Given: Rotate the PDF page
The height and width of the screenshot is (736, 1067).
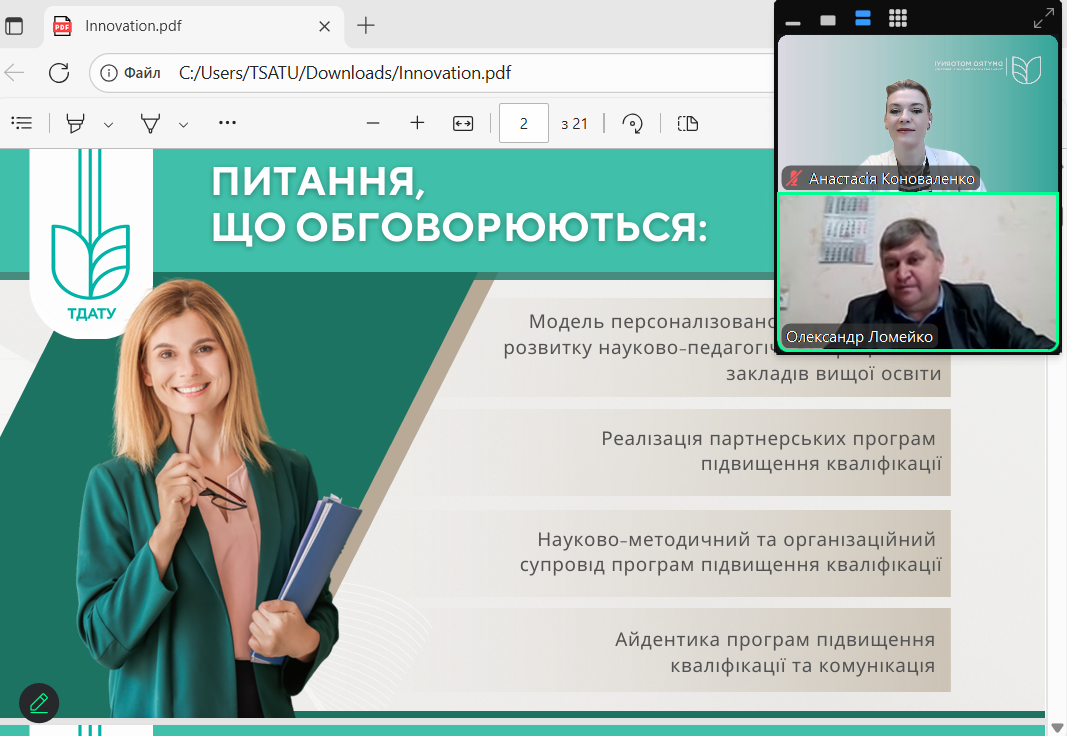Looking at the screenshot, I should pyautogui.click(x=633, y=123).
